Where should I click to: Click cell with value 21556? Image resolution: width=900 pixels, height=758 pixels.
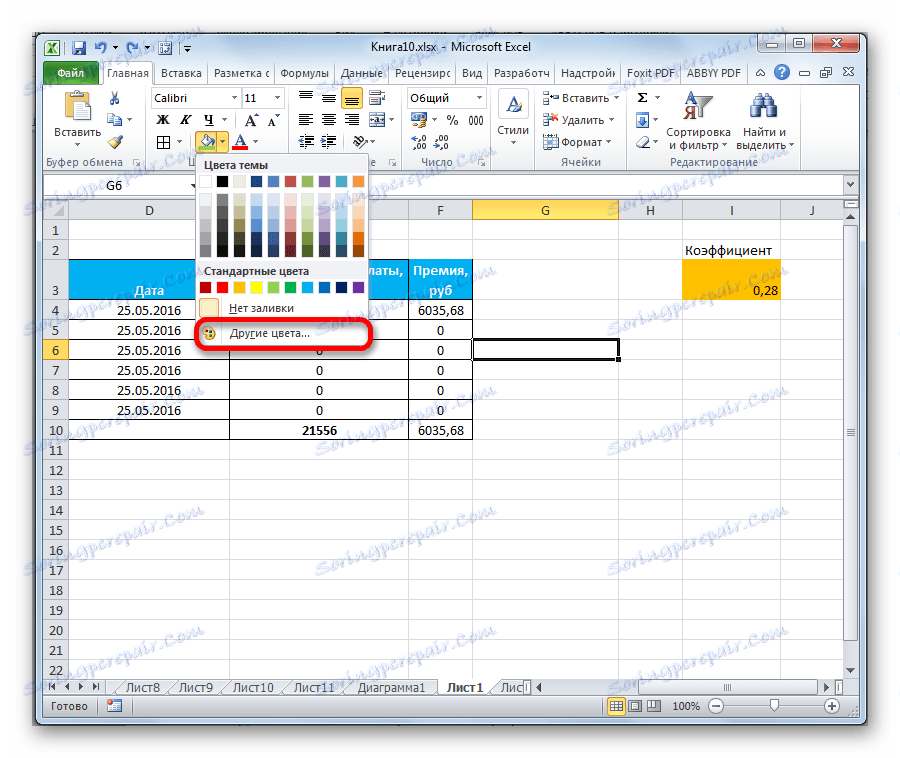319,430
